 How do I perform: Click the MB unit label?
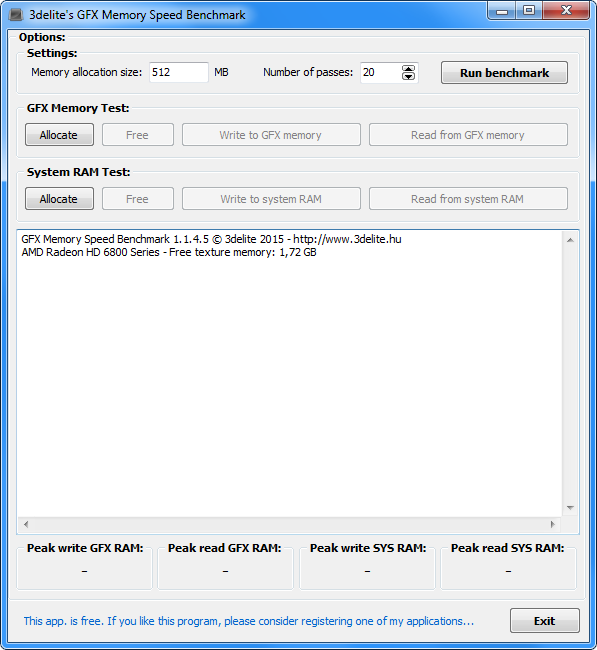click(221, 73)
